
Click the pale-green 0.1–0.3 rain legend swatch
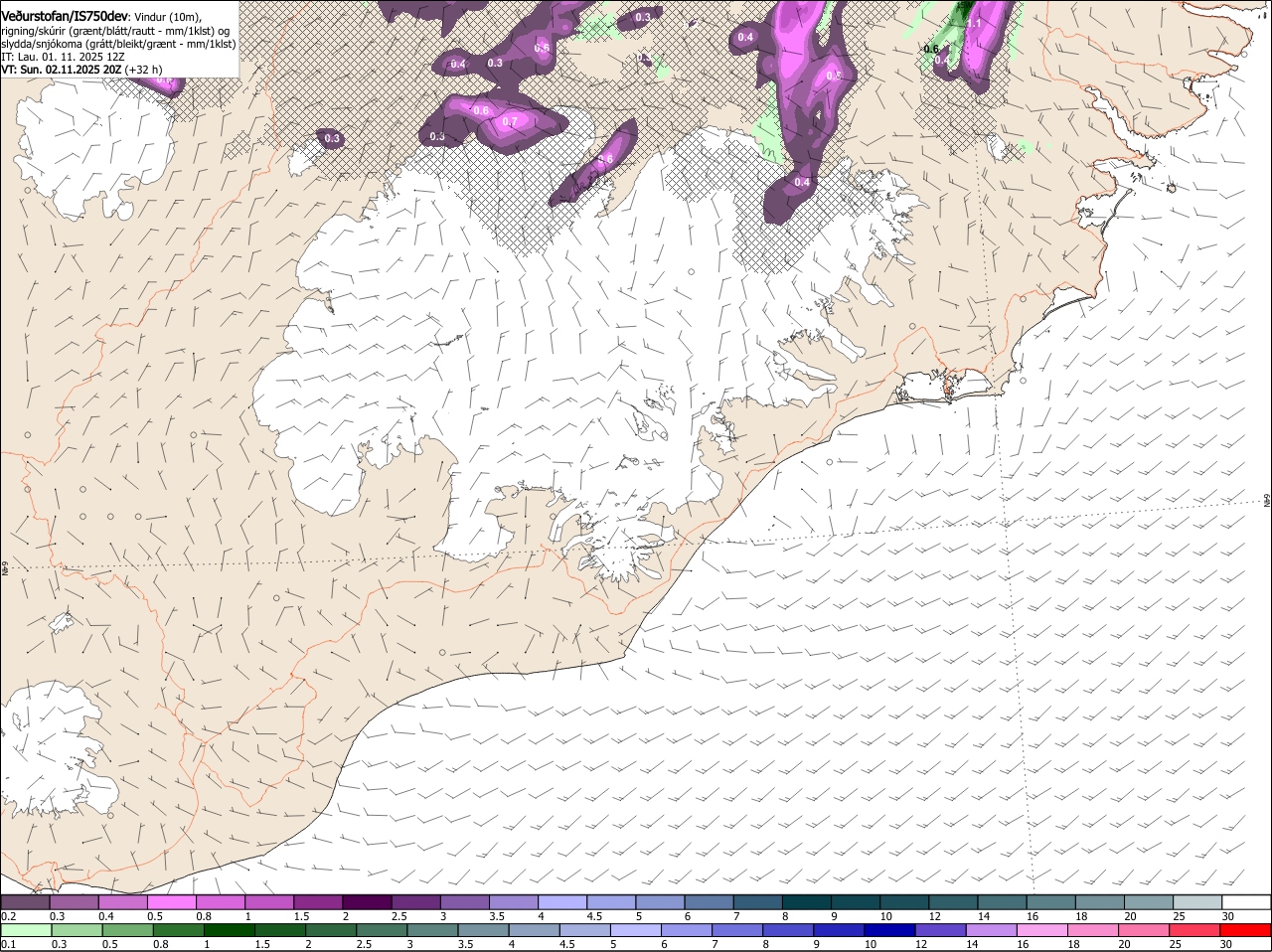tap(26, 930)
